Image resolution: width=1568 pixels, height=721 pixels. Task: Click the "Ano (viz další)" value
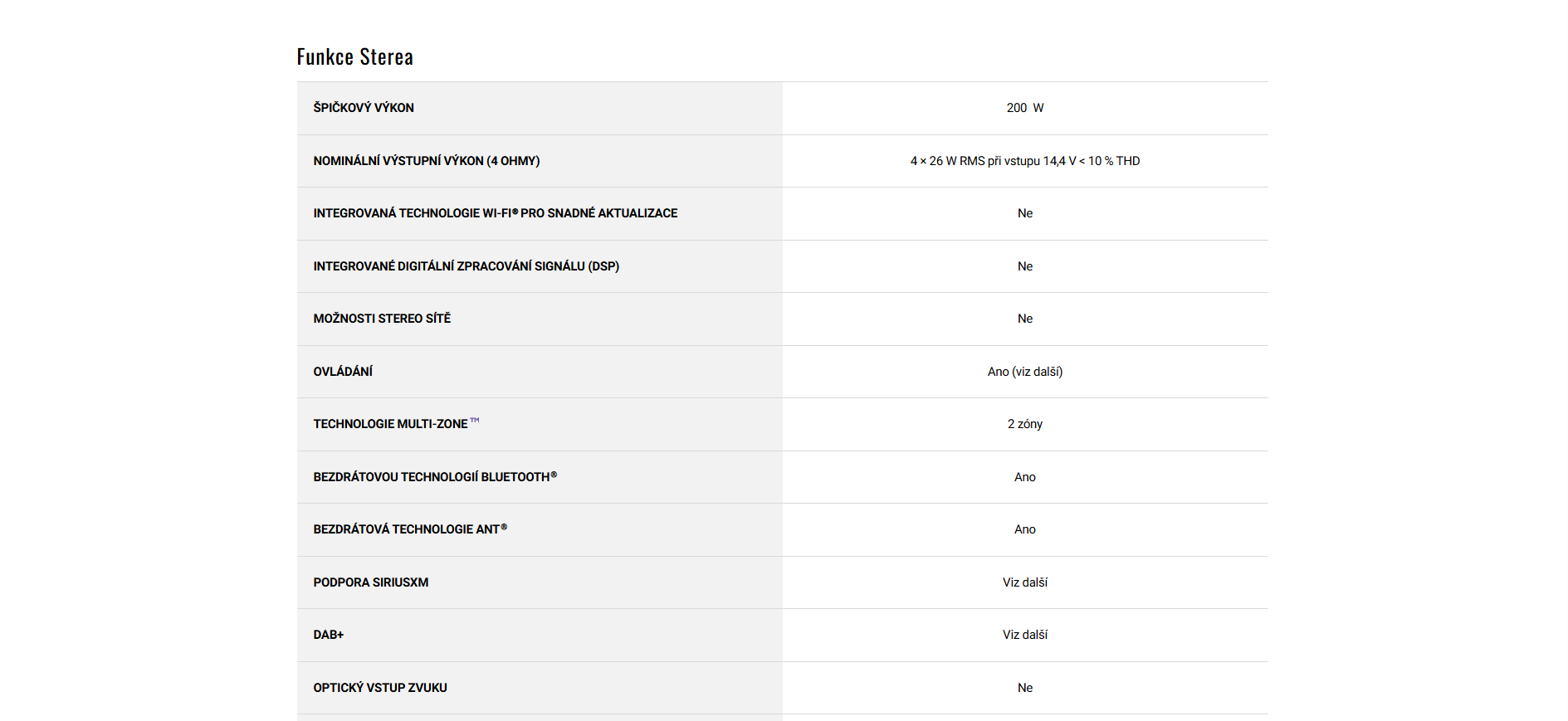(x=1024, y=372)
